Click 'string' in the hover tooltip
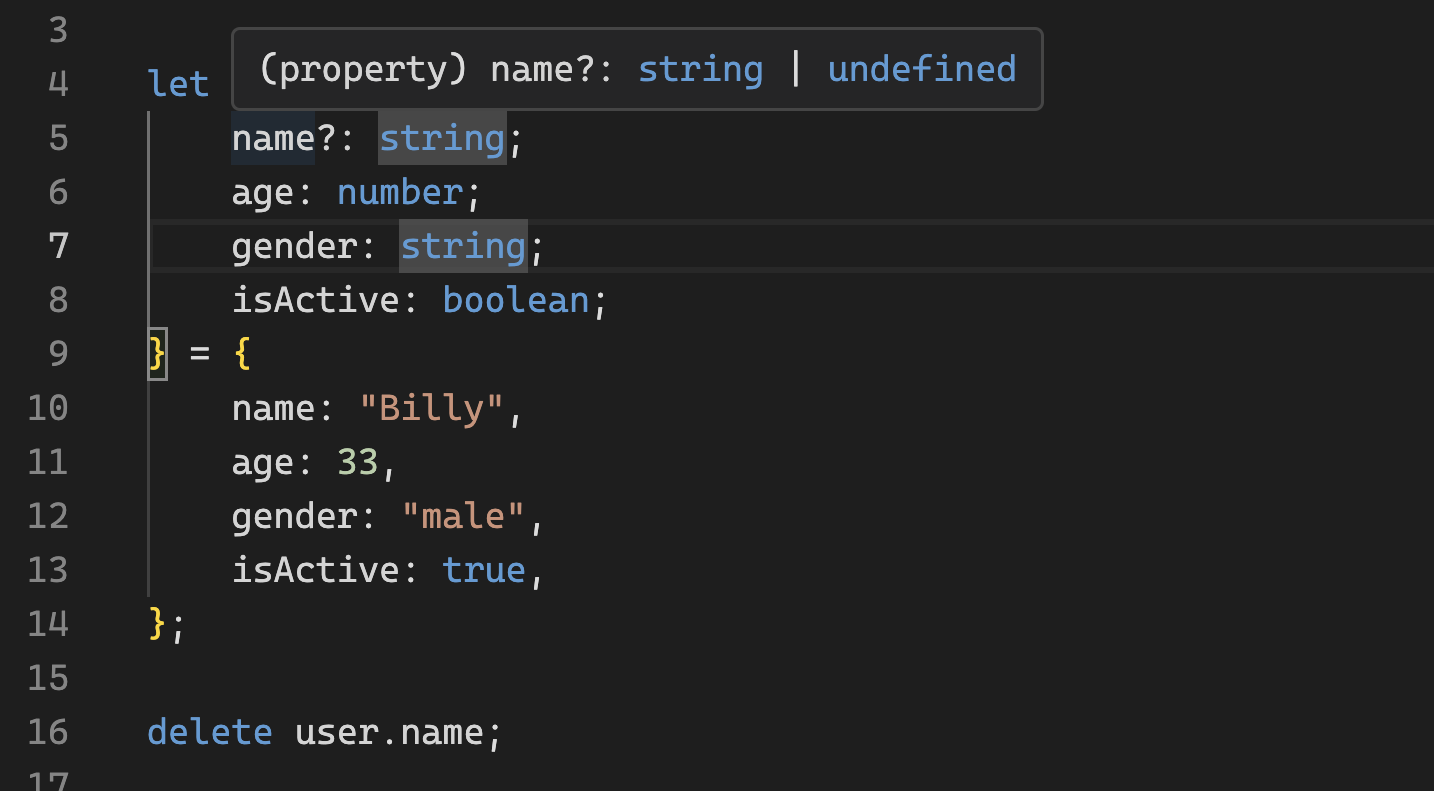The height and width of the screenshot is (791, 1434). (x=701, y=69)
